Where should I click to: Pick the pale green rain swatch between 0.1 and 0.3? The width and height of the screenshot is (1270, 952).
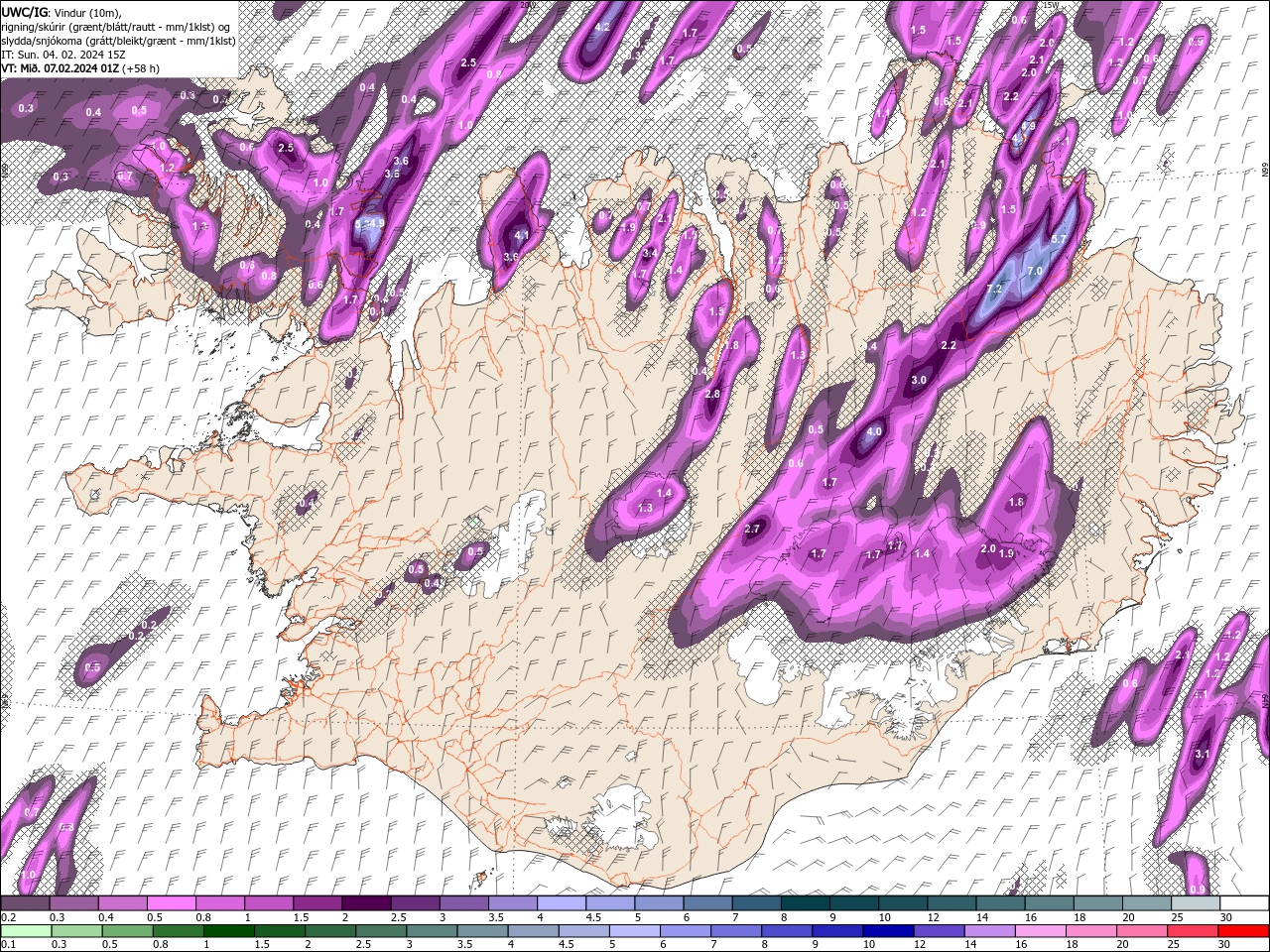[26, 931]
